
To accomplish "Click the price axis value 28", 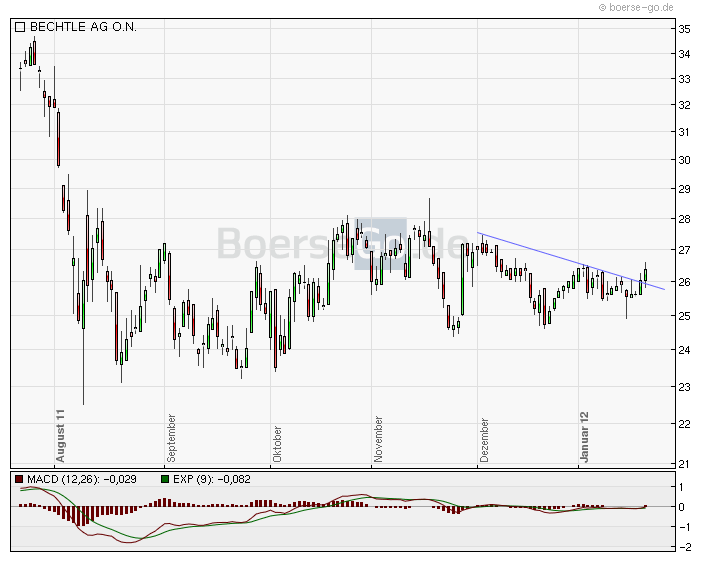I will click(x=684, y=219).
